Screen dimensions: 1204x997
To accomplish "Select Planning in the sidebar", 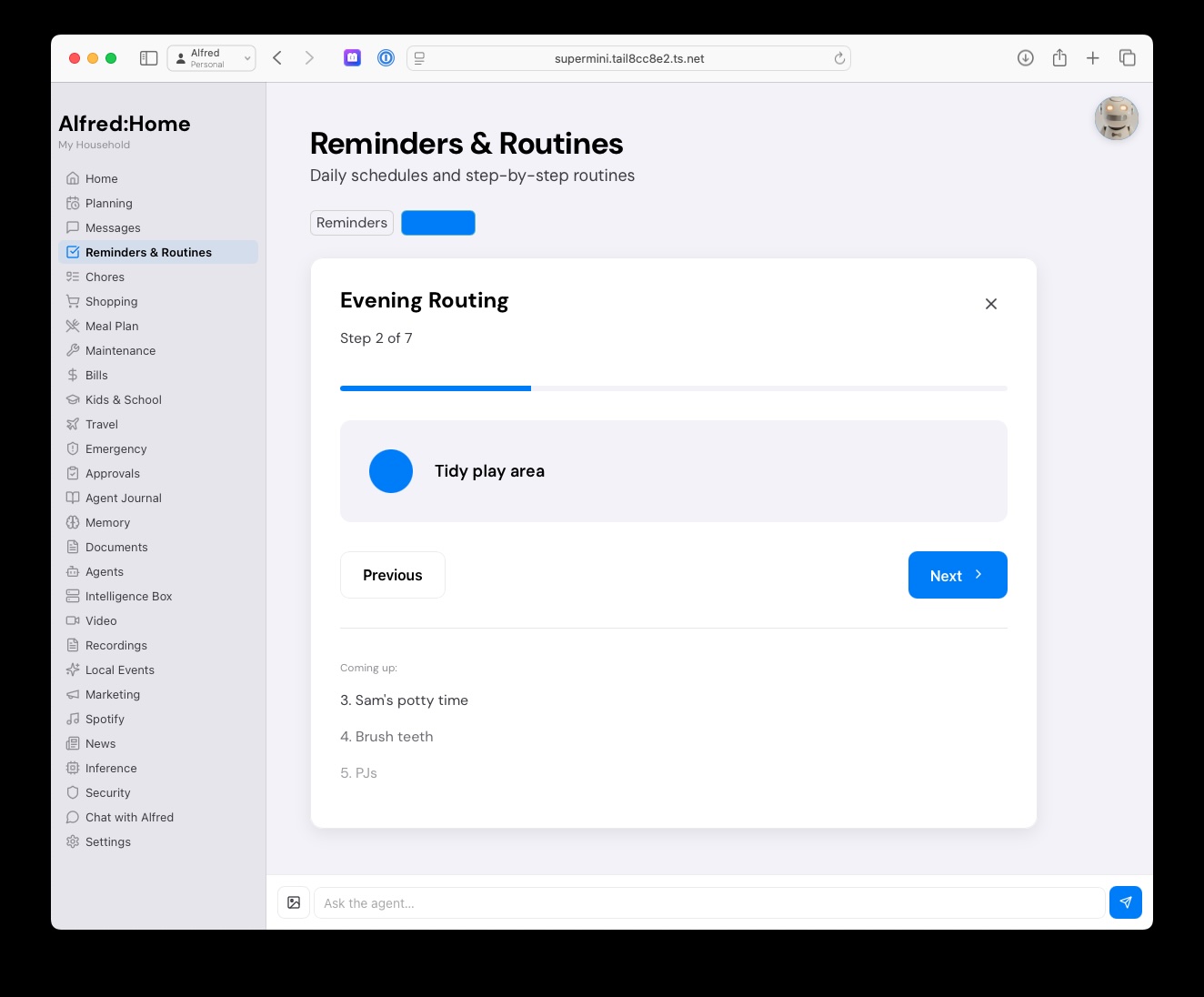I will tap(108, 203).
